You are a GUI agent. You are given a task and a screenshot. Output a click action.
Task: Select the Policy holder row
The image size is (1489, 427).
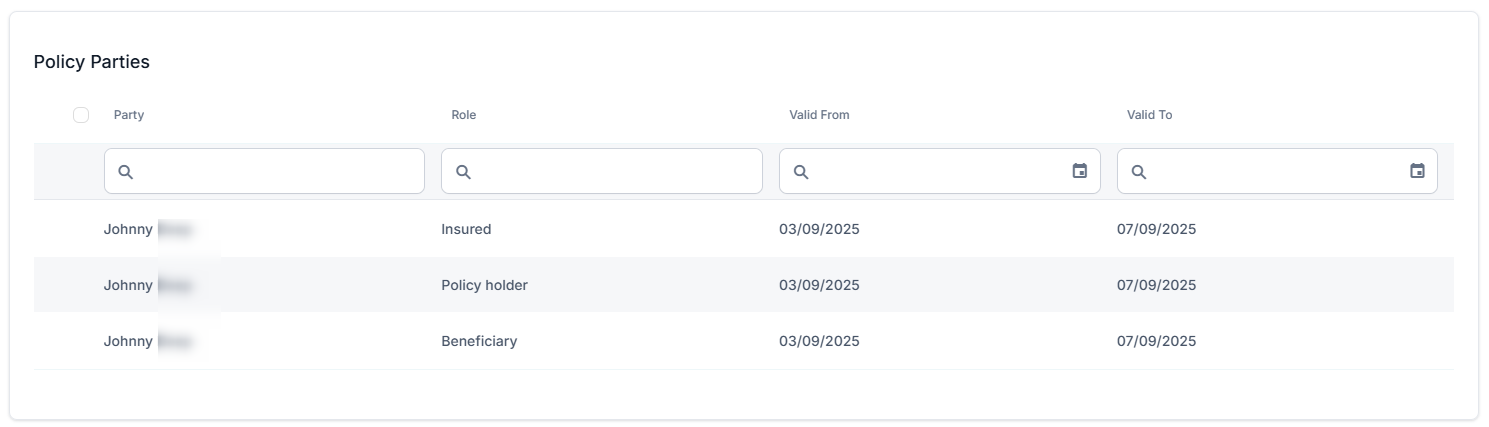pos(484,285)
